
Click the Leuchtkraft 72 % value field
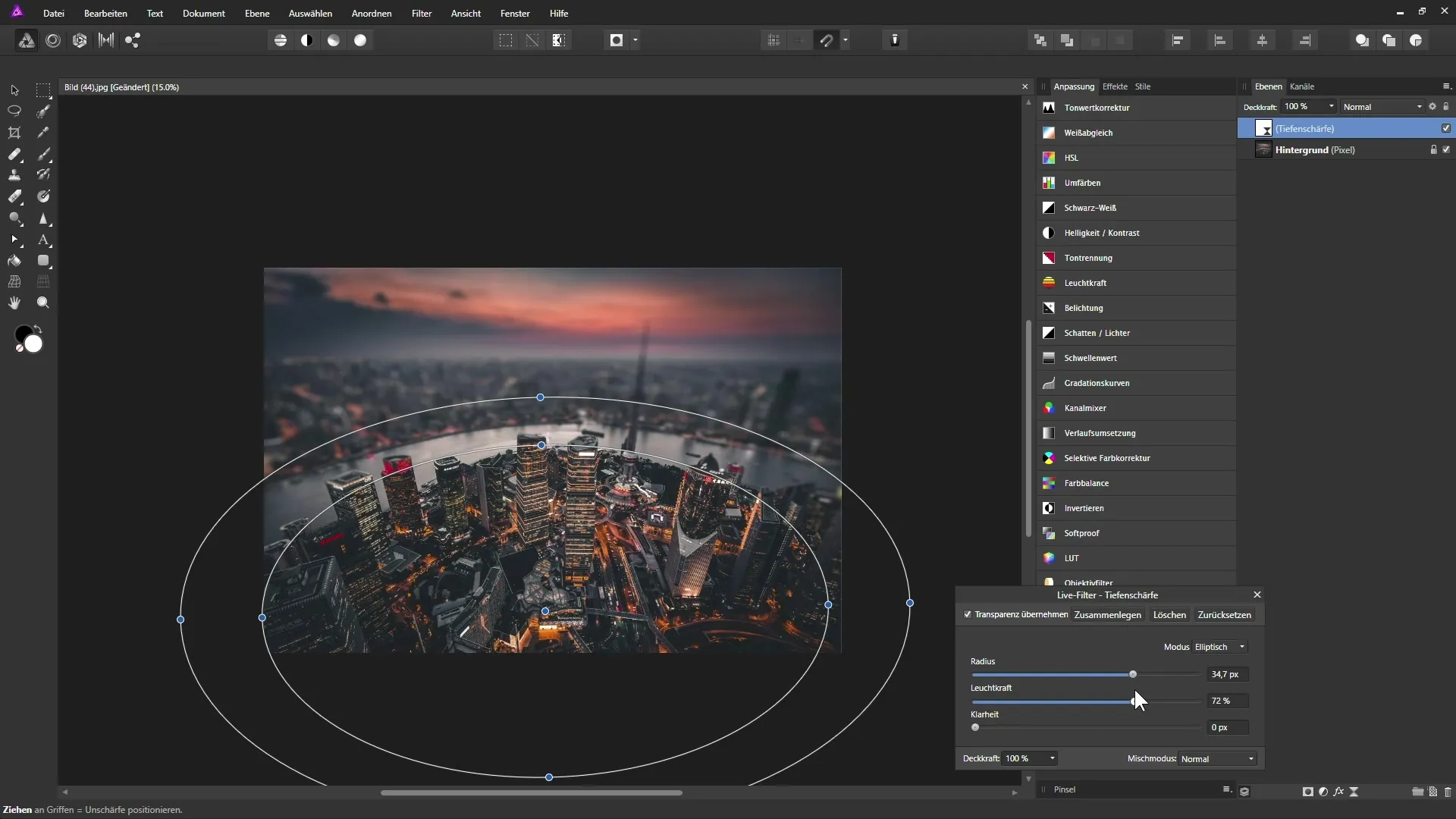point(1228,701)
